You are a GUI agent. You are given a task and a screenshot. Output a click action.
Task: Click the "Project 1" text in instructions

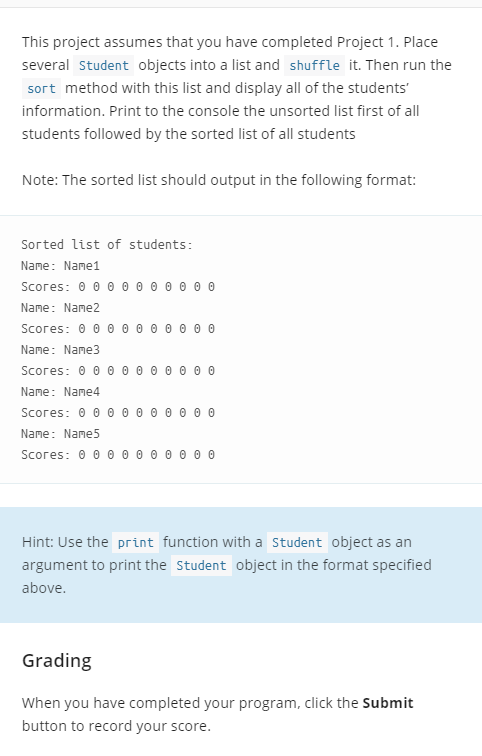[366, 42]
